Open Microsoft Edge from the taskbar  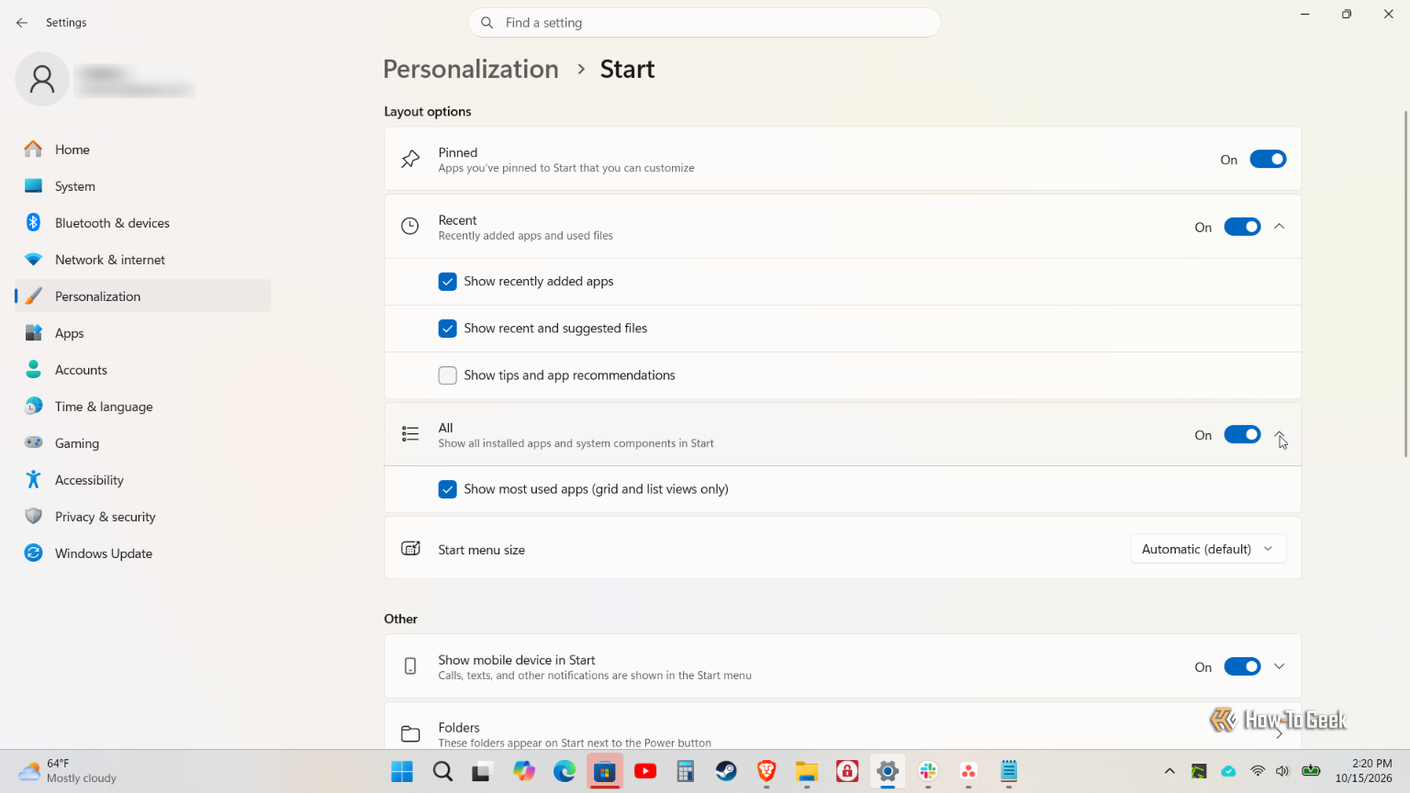[x=564, y=771]
